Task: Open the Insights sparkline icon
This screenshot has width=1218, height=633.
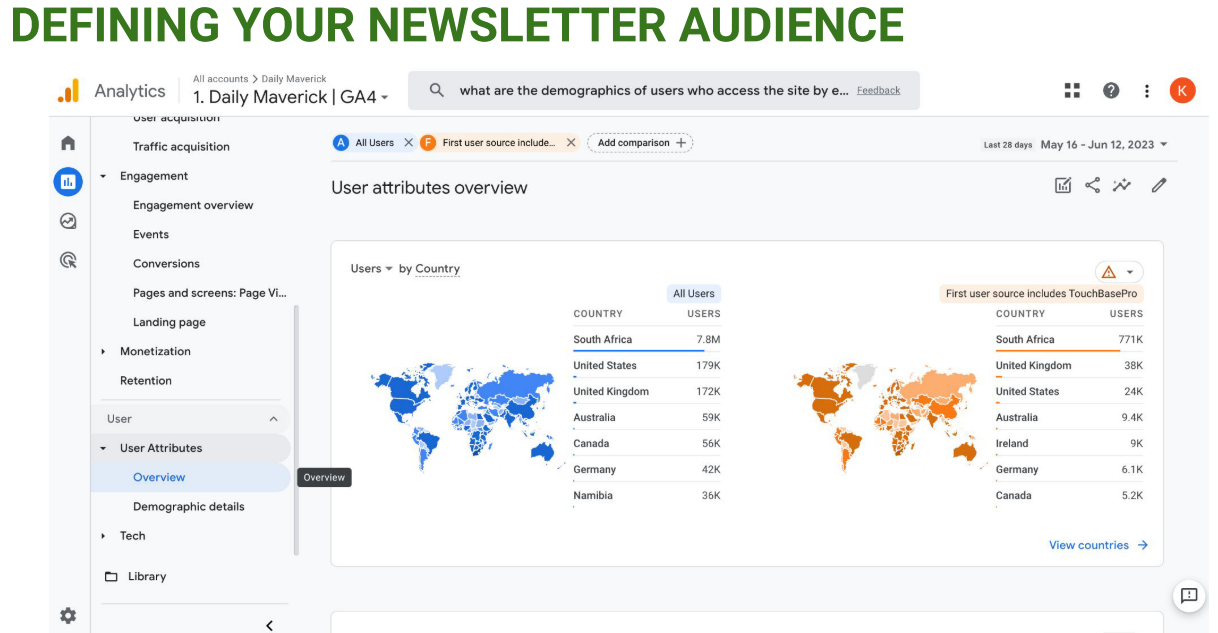Action: [x=1122, y=185]
